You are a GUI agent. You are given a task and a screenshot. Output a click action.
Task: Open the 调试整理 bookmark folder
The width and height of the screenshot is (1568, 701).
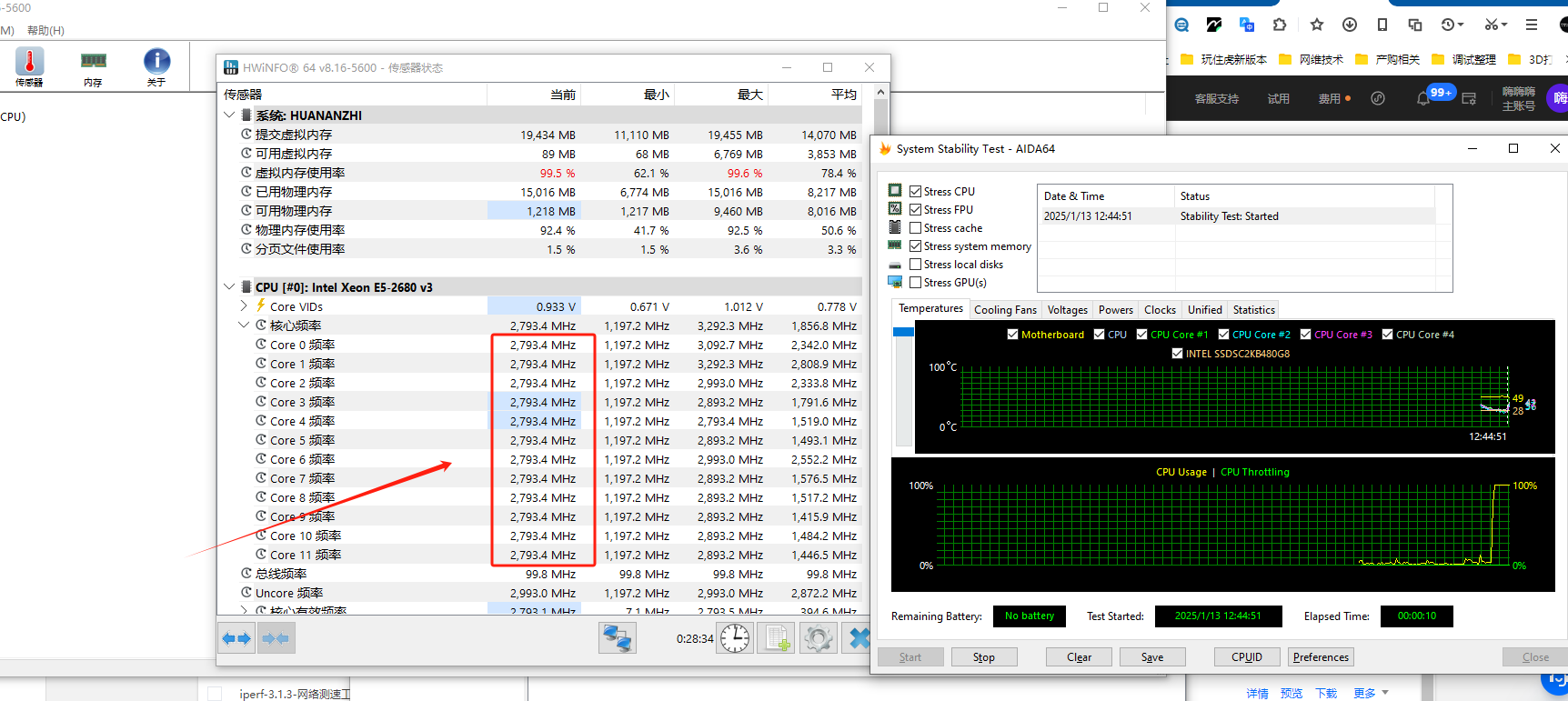tap(1463, 59)
